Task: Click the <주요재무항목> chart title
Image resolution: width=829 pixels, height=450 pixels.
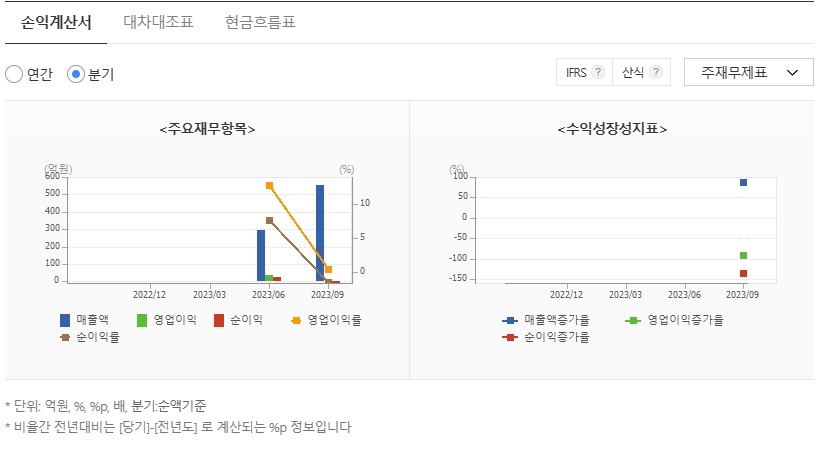Action: click(207, 129)
